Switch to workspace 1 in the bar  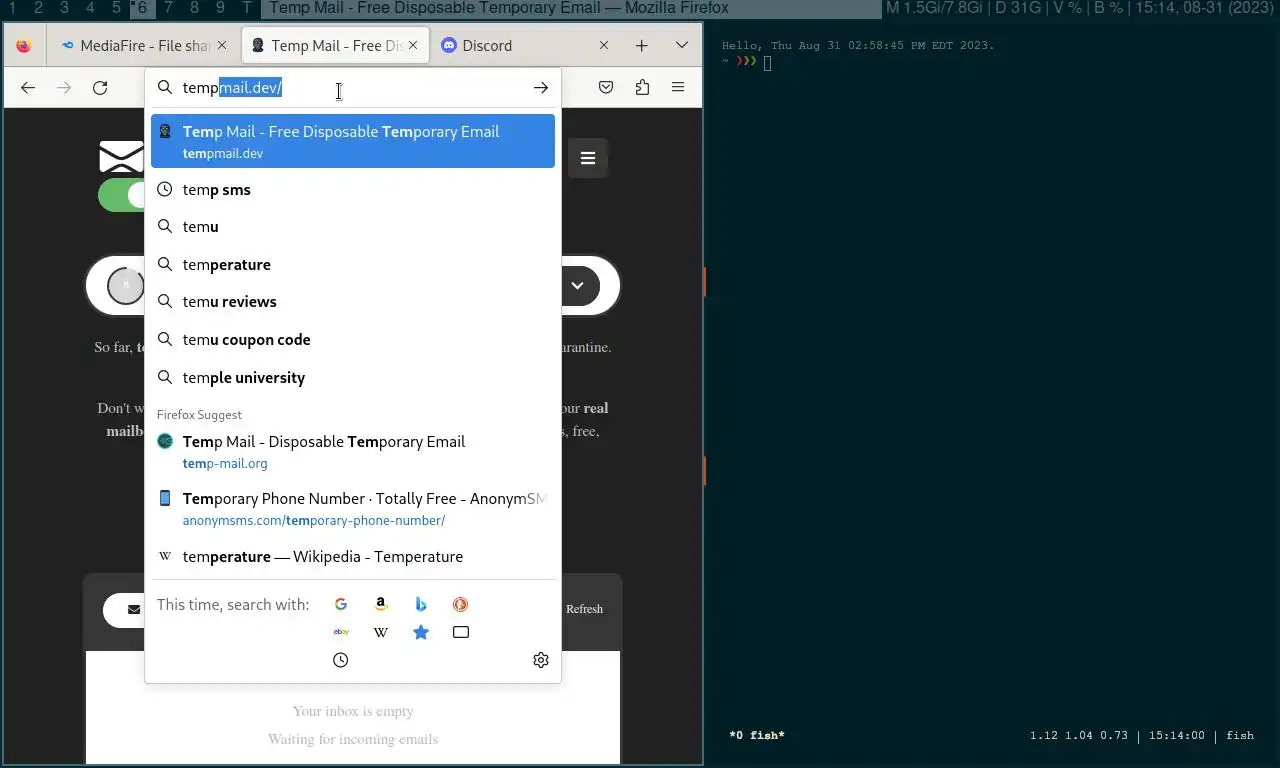12,8
